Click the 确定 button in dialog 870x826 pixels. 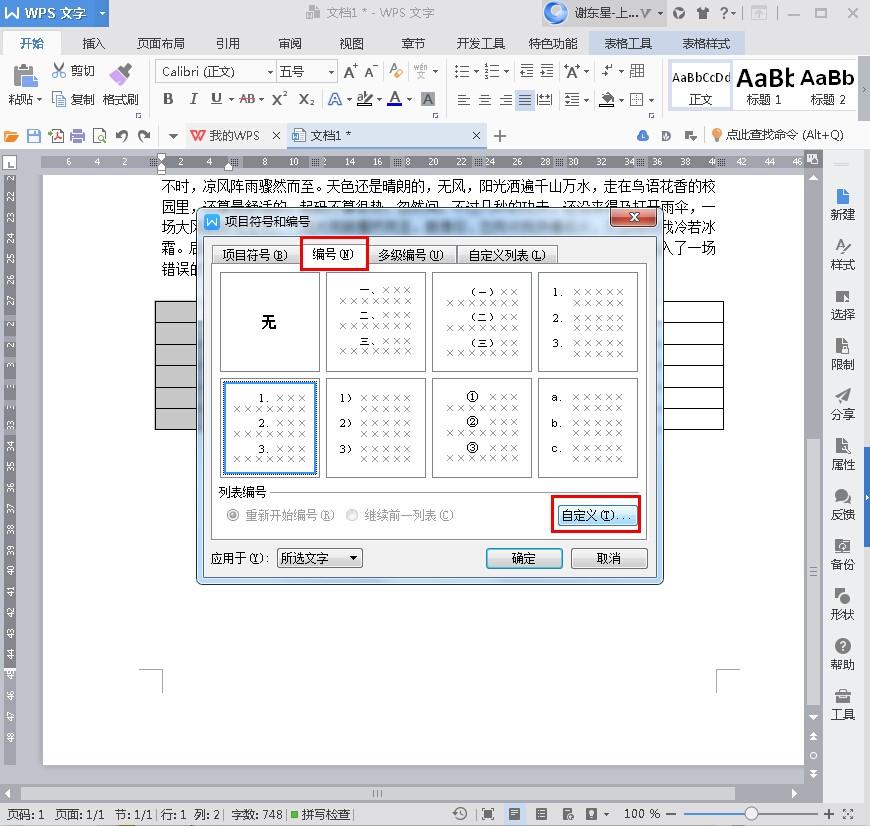[x=524, y=558]
